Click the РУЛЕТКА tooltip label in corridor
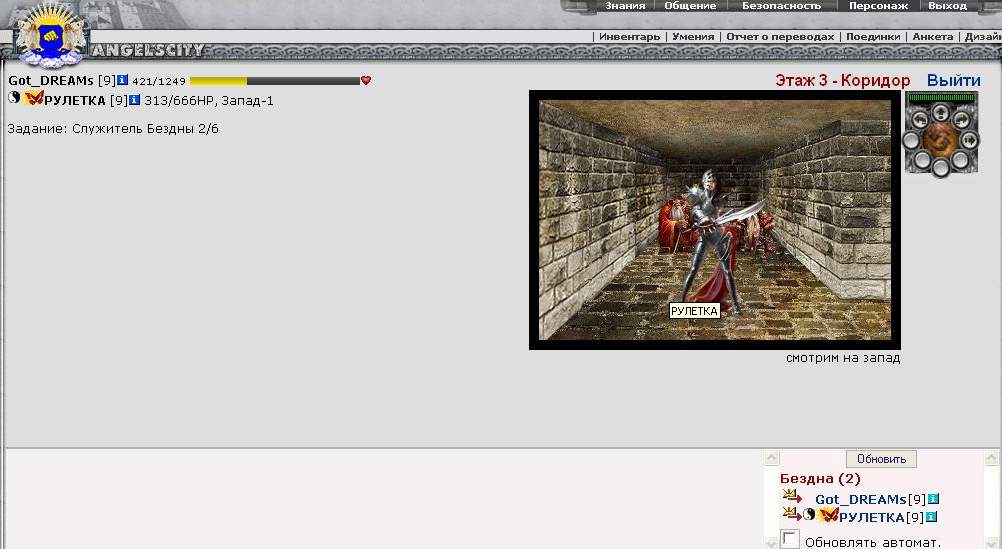The width and height of the screenshot is (1002, 549). click(x=695, y=311)
